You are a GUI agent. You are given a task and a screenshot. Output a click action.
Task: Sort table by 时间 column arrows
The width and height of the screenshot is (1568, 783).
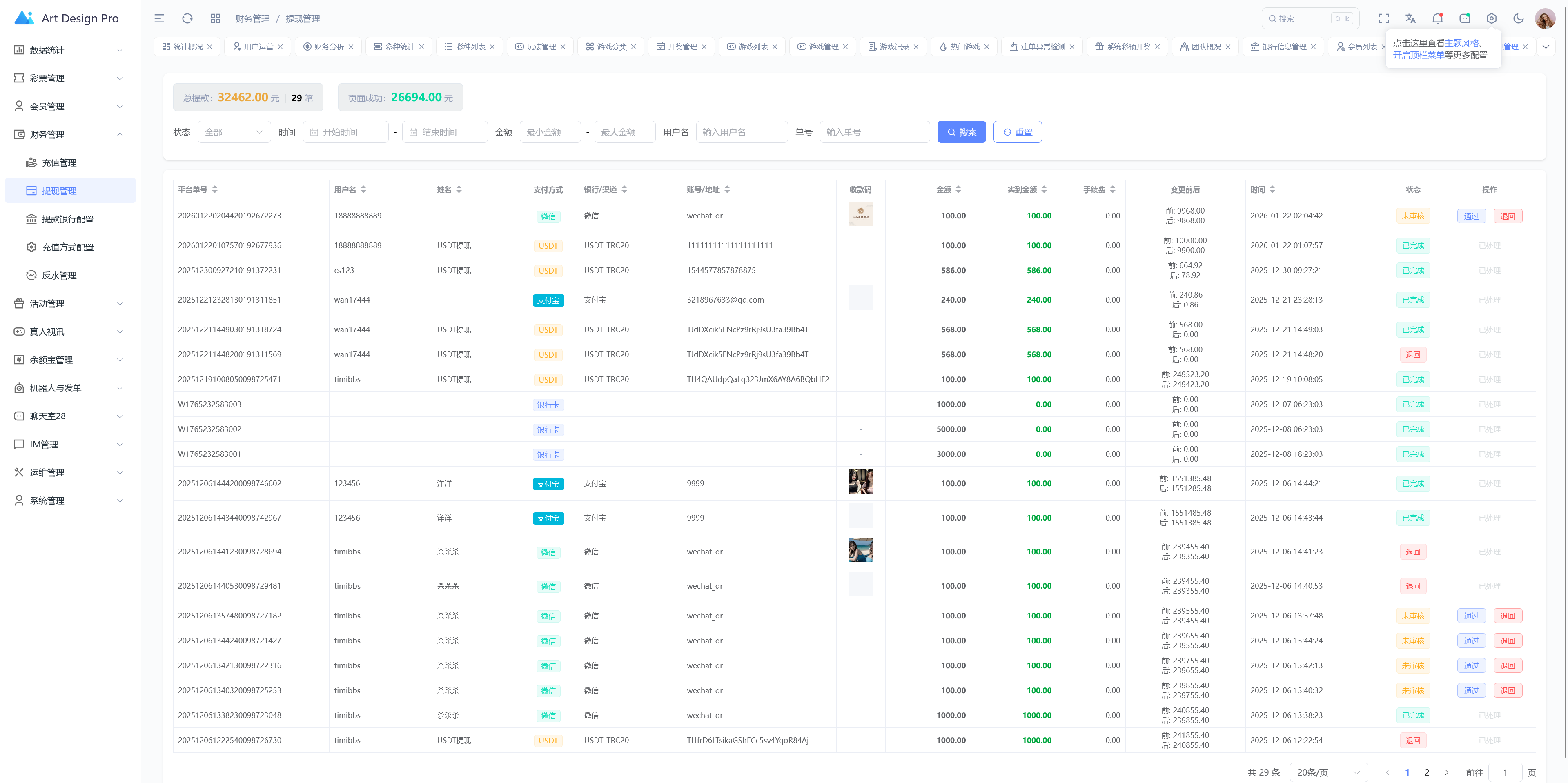(1272, 190)
